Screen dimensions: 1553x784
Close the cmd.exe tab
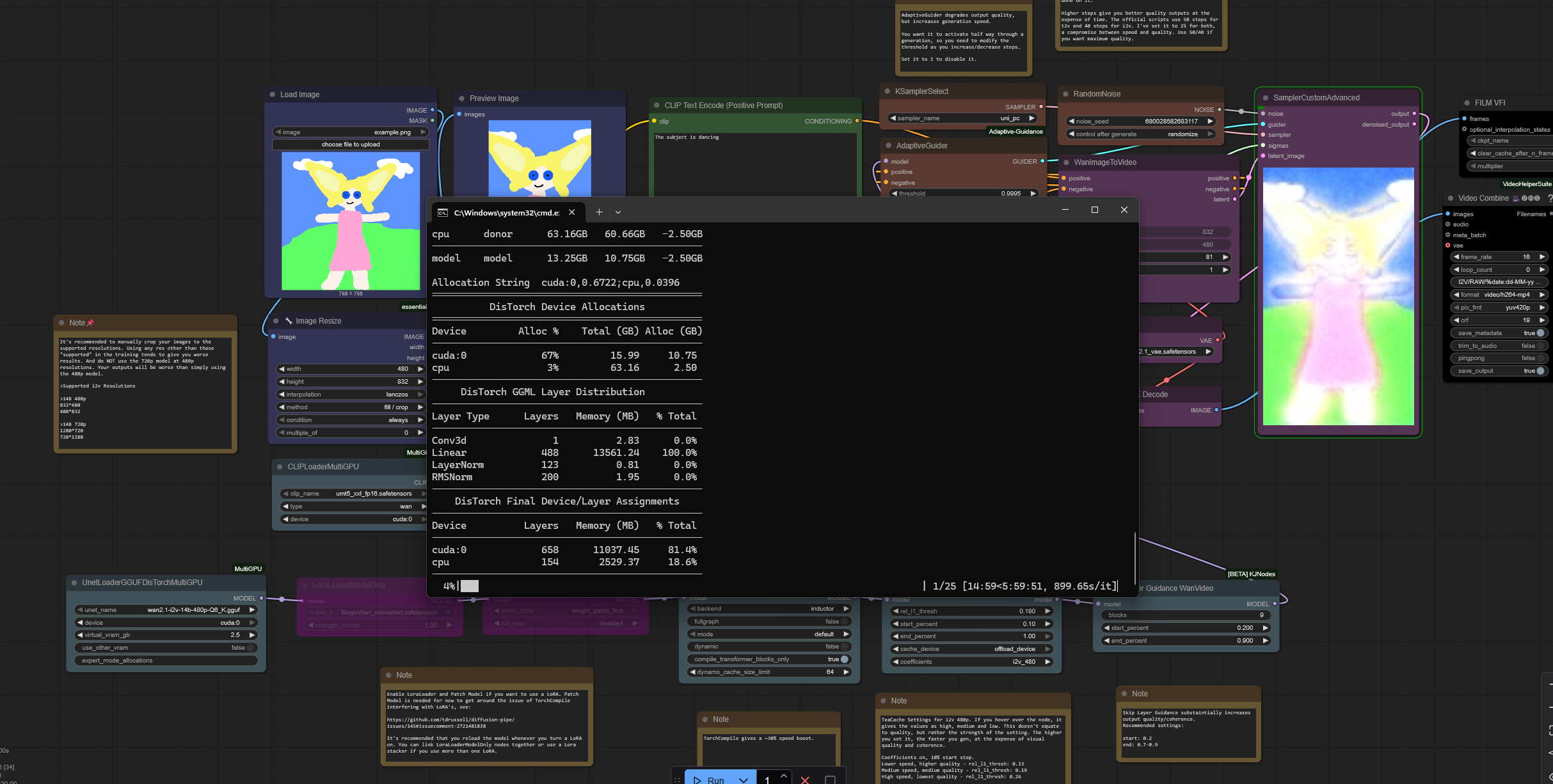point(572,212)
